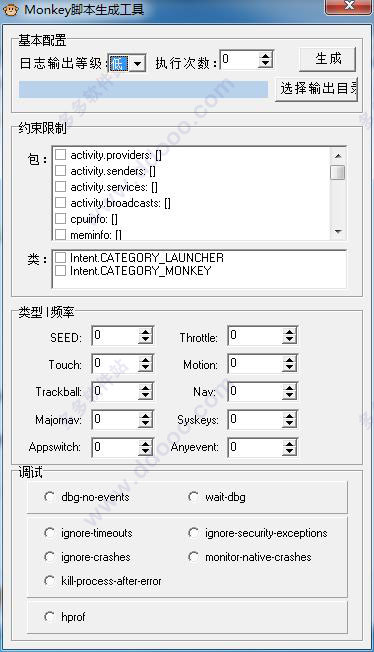Click the monkey app icon in title bar
Viewport: 374px width, 652px height.
point(10,9)
